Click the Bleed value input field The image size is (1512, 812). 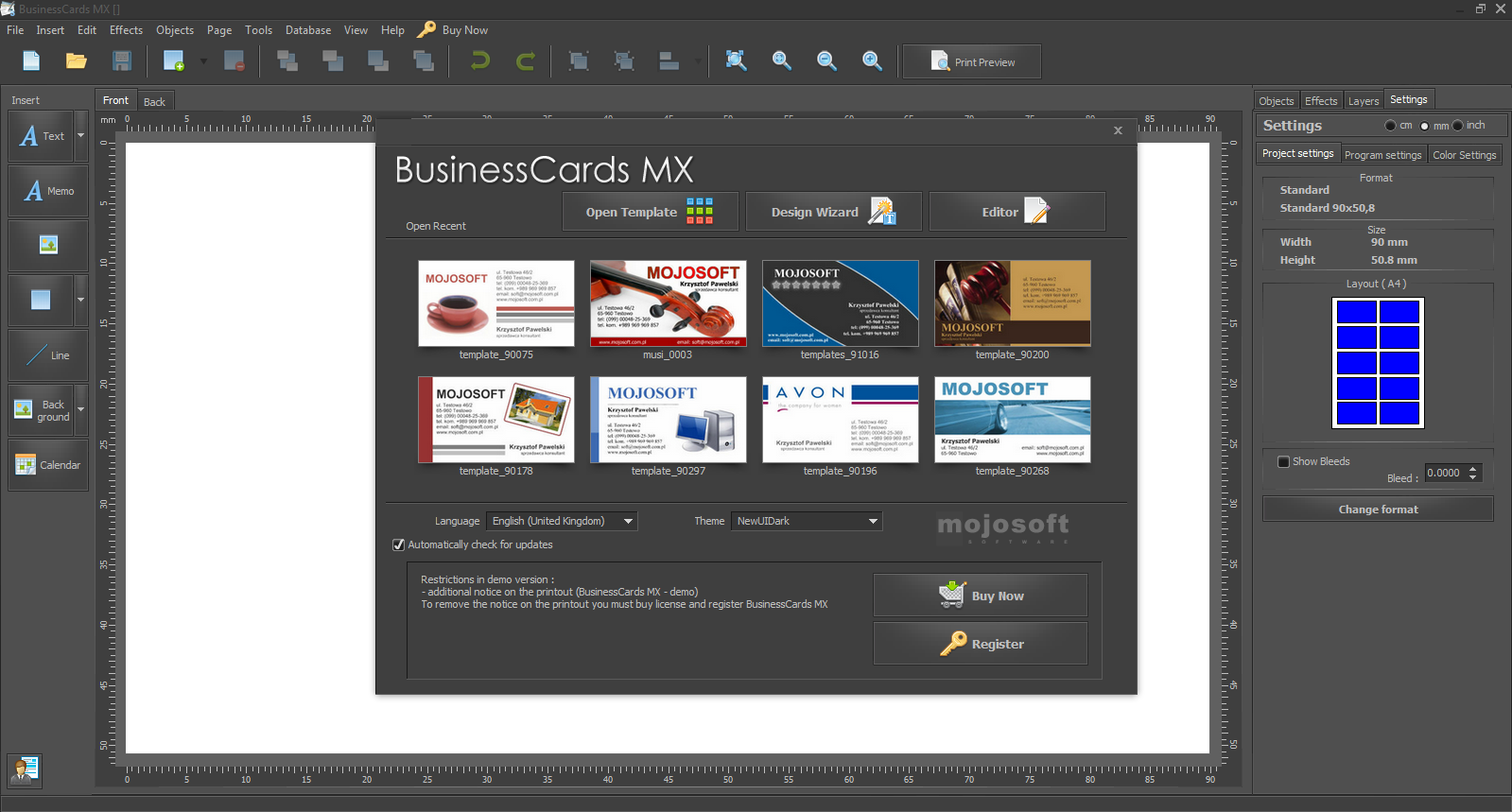[x=1445, y=474]
